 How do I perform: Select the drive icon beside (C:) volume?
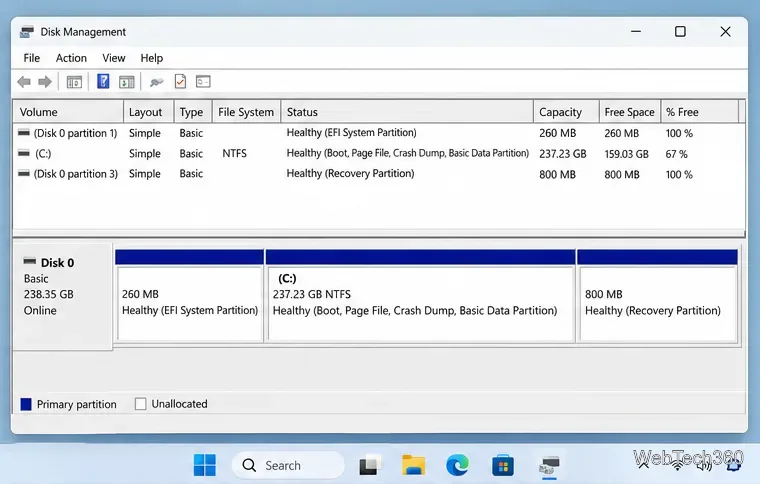coord(24,153)
